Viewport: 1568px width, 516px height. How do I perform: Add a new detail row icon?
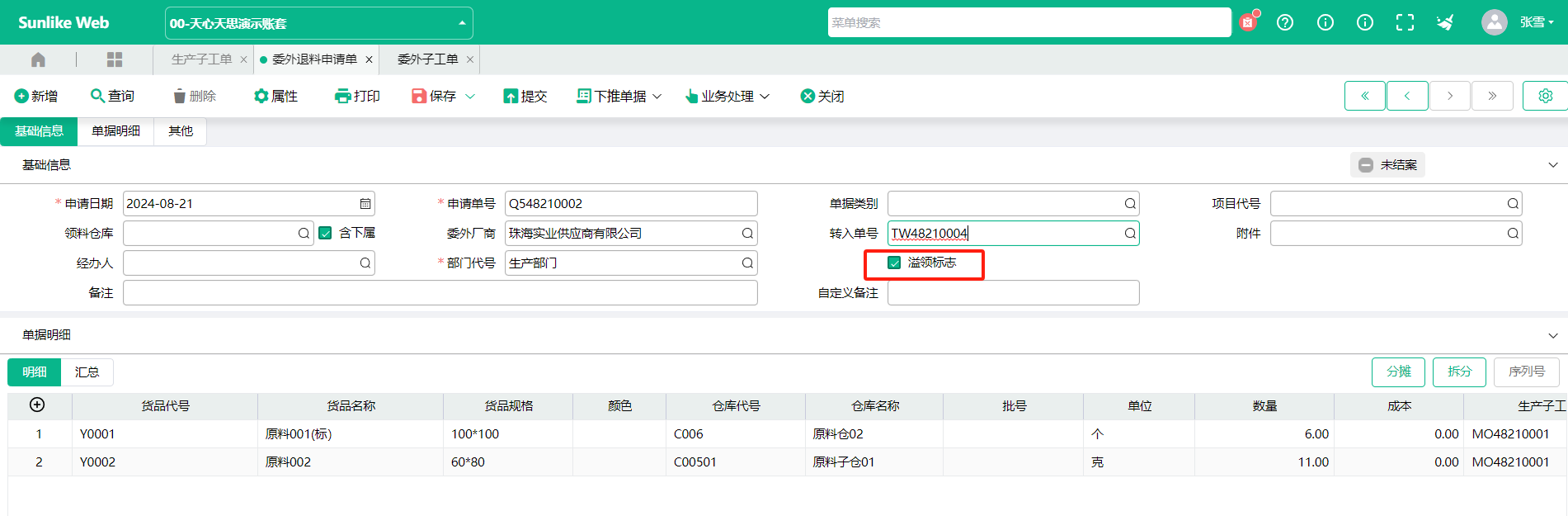(x=37, y=405)
